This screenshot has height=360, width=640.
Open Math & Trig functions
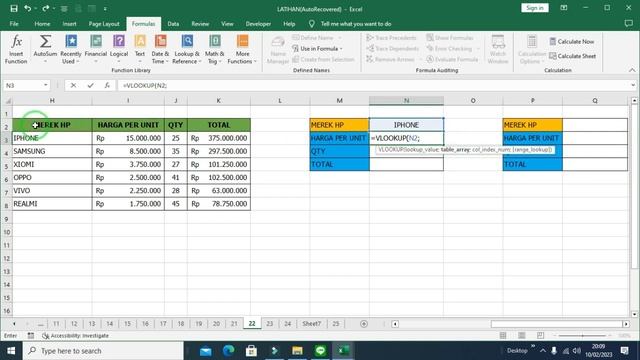[215, 49]
